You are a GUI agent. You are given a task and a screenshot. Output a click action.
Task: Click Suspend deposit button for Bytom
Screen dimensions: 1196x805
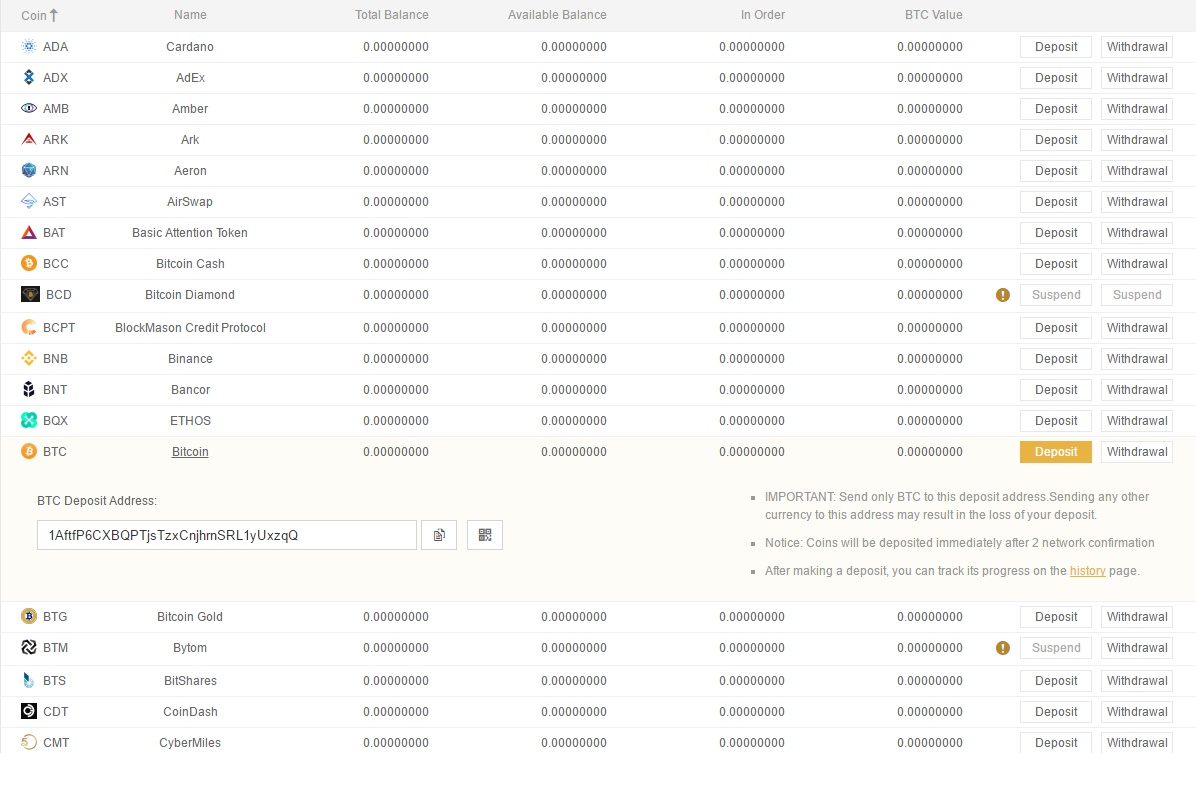pyautogui.click(x=1056, y=648)
